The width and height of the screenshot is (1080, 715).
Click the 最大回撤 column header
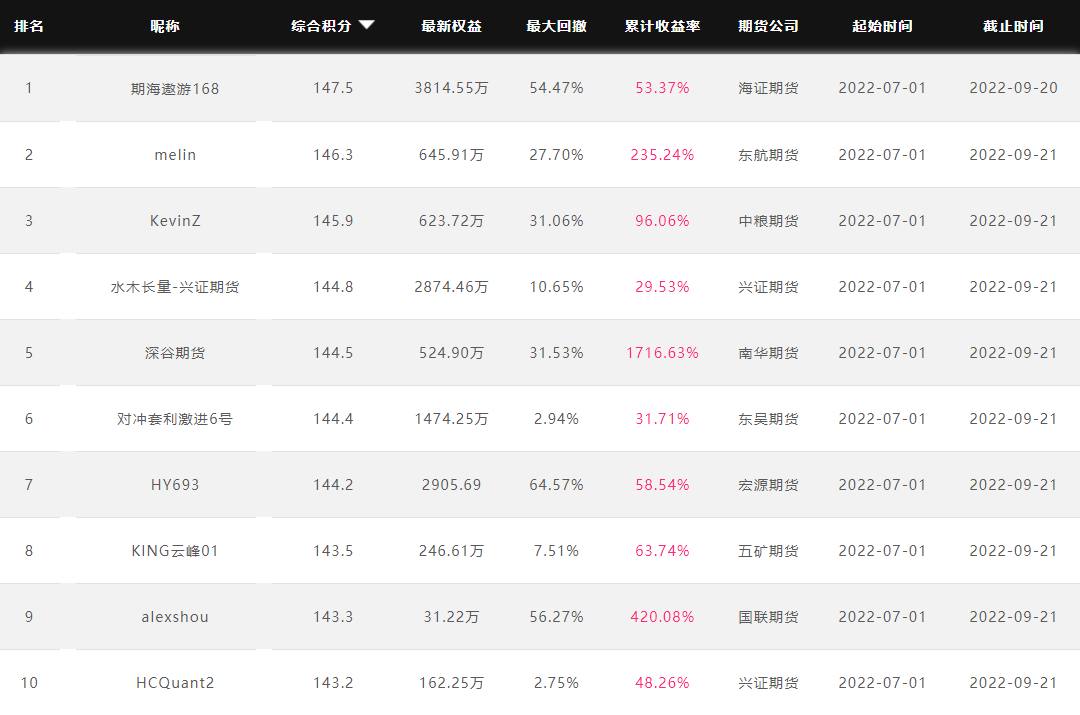pos(557,26)
